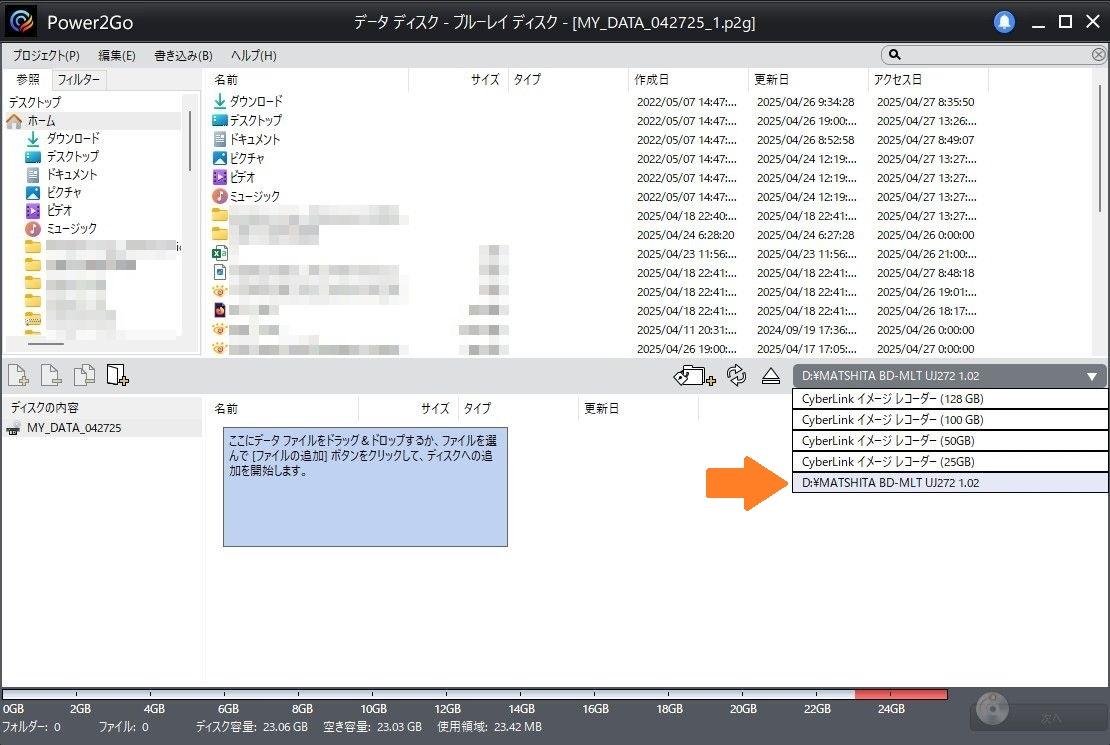The height and width of the screenshot is (745, 1110).
Task: Click the folder tree vertical scrollbar
Action: click(190, 142)
